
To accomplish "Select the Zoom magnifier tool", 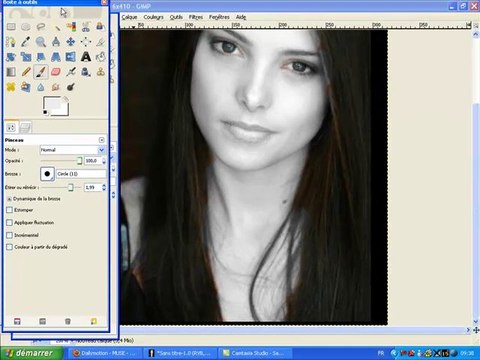I will [41, 42].
